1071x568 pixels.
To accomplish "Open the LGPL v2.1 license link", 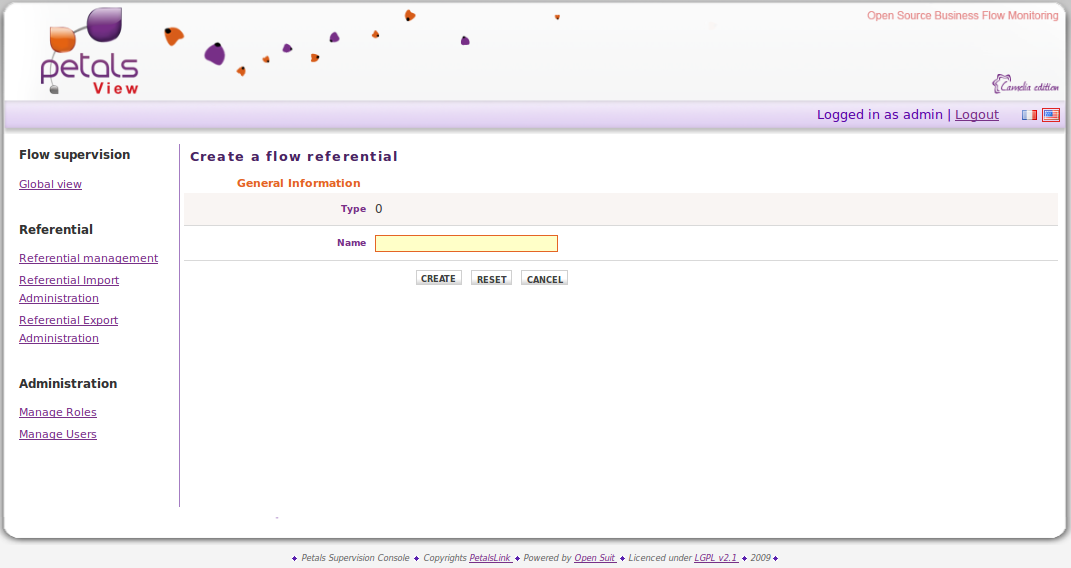I will [715, 558].
